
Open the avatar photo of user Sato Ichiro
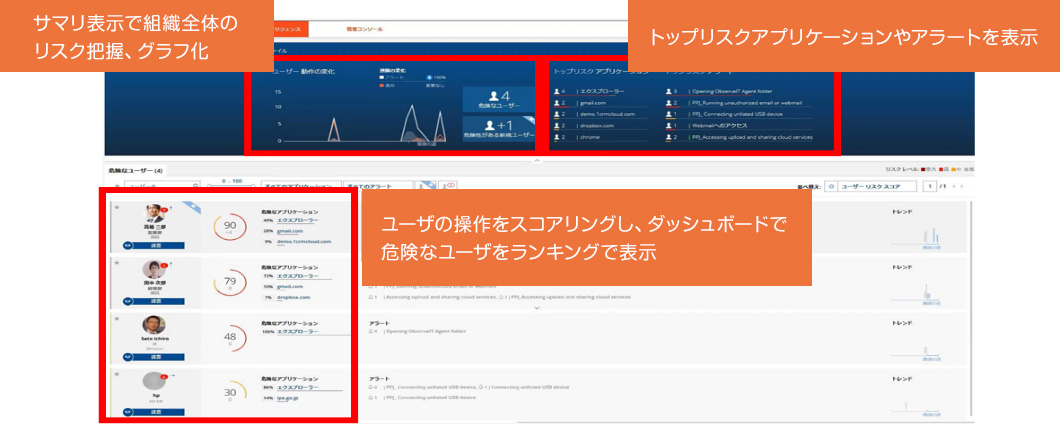[154, 326]
